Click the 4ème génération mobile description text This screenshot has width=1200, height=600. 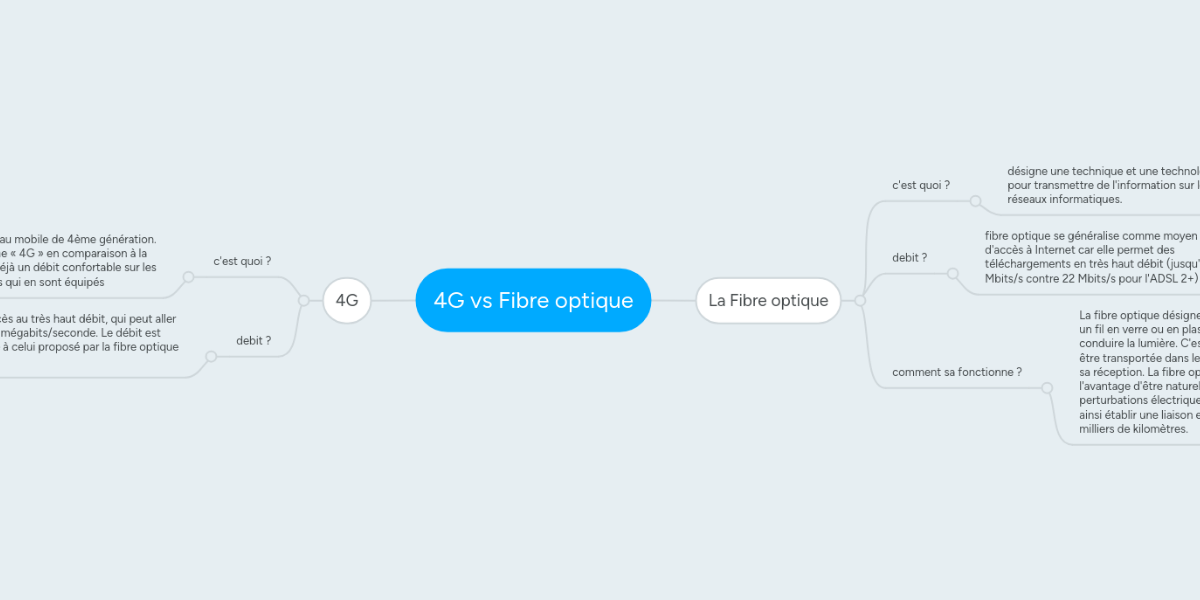point(78,261)
